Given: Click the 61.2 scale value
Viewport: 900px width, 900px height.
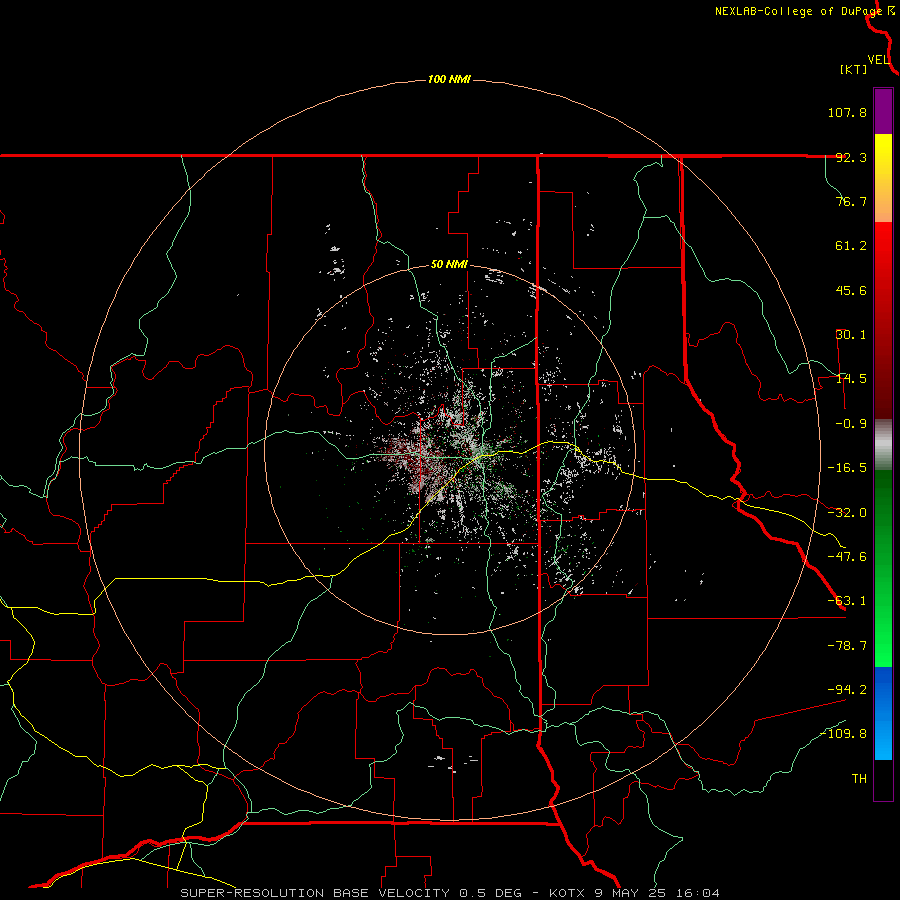Looking at the screenshot, I should [x=851, y=246].
